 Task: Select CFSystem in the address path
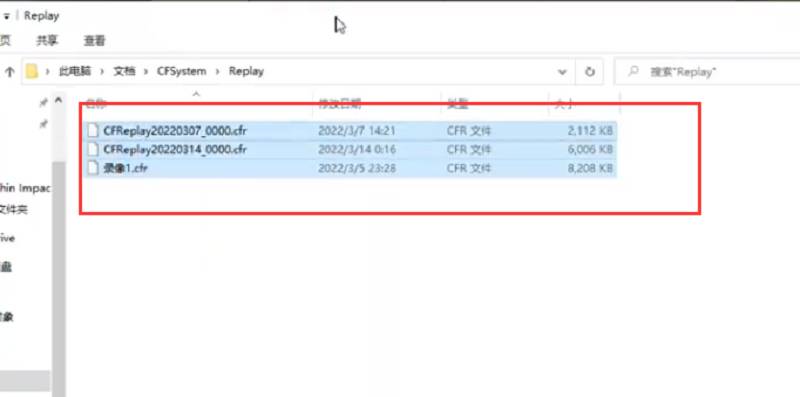pyautogui.click(x=182, y=71)
